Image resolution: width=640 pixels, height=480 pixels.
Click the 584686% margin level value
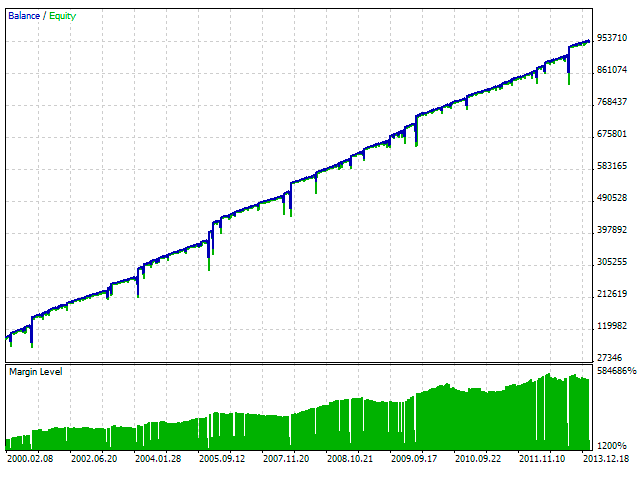pos(617,371)
